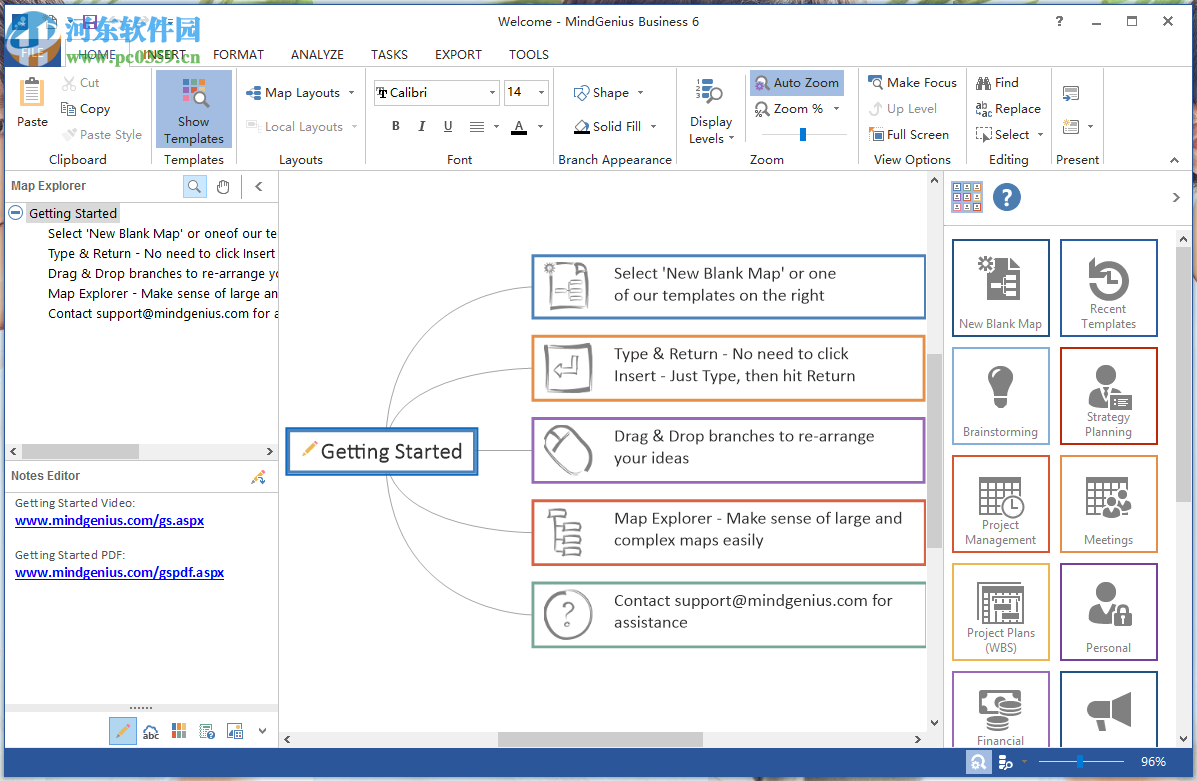Switch to the ANALYZE ribbon tab
Image resolution: width=1197 pixels, height=781 pixels.
[317, 55]
